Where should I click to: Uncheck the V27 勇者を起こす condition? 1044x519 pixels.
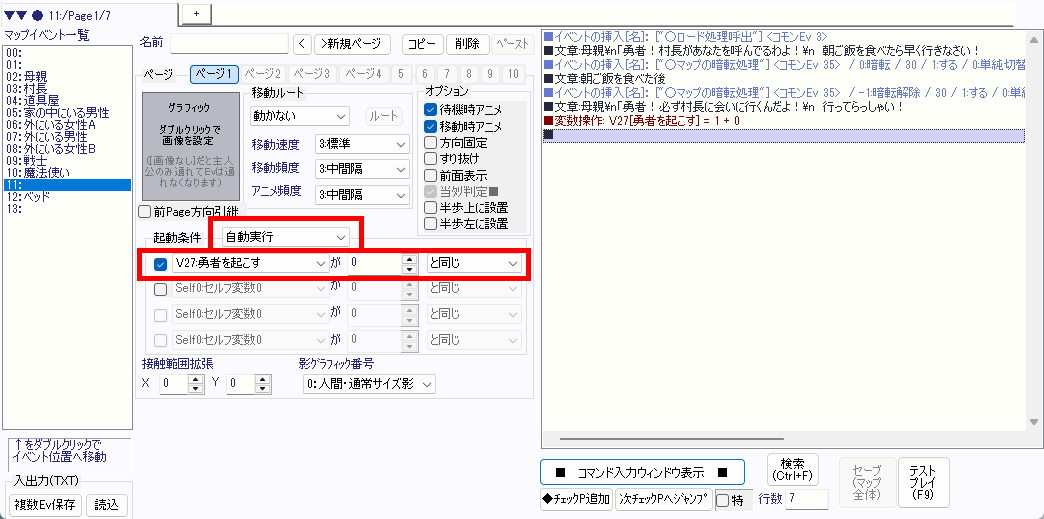point(160,264)
